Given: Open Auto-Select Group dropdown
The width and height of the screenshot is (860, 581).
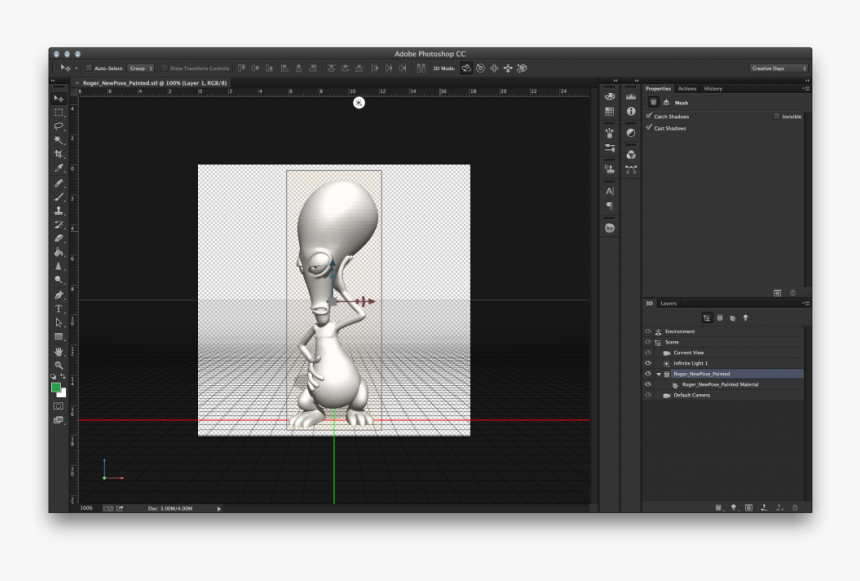Looking at the screenshot, I should (x=140, y=68).
